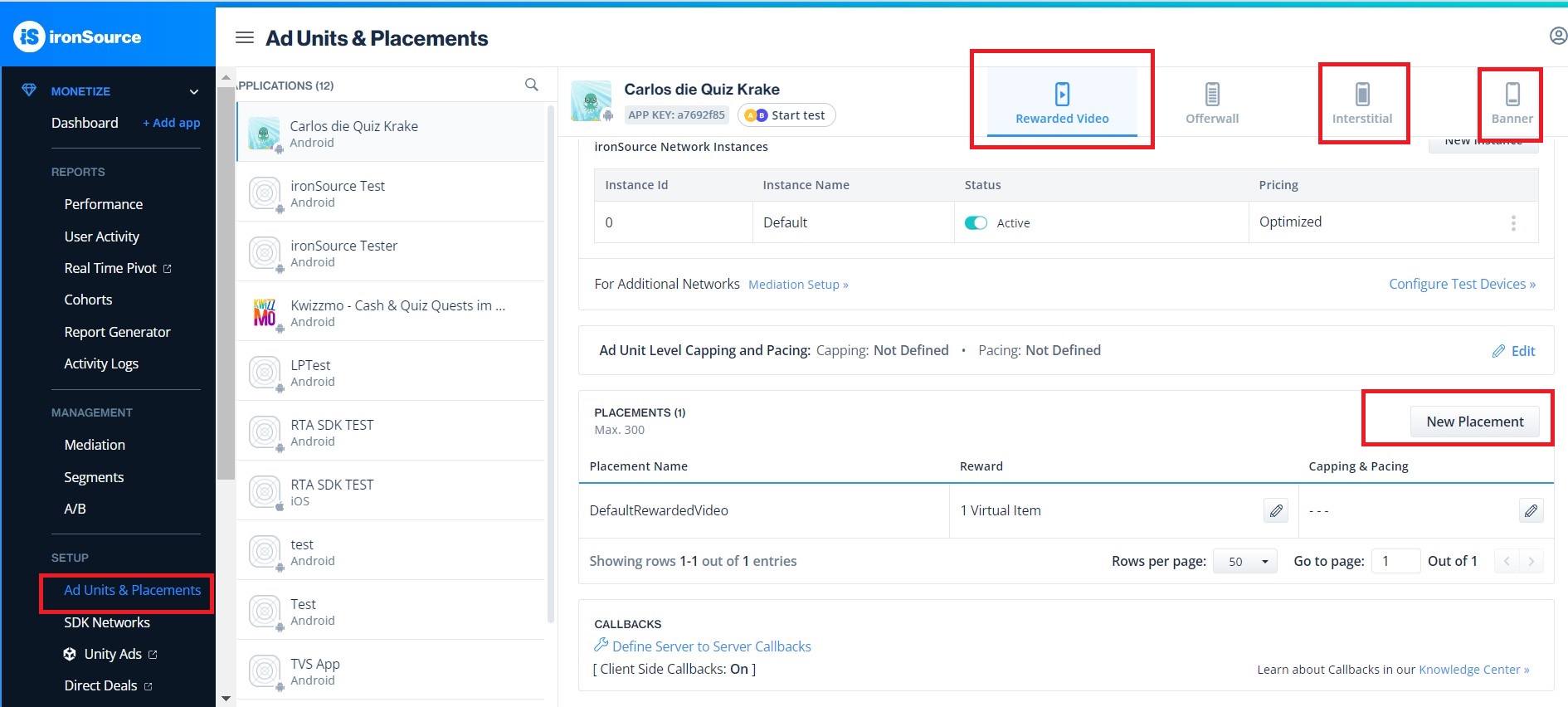Click the + Add app link
This screenshot has width=1568, height=707.
point(172,123)
